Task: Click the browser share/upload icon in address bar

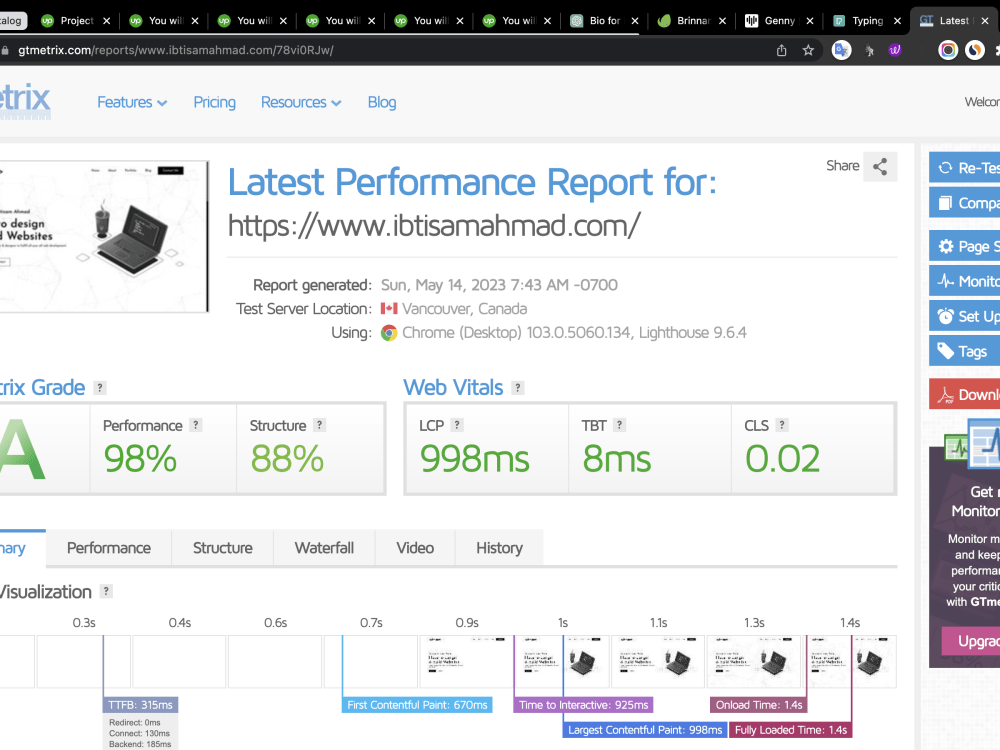Action: (x=781, y=50)
